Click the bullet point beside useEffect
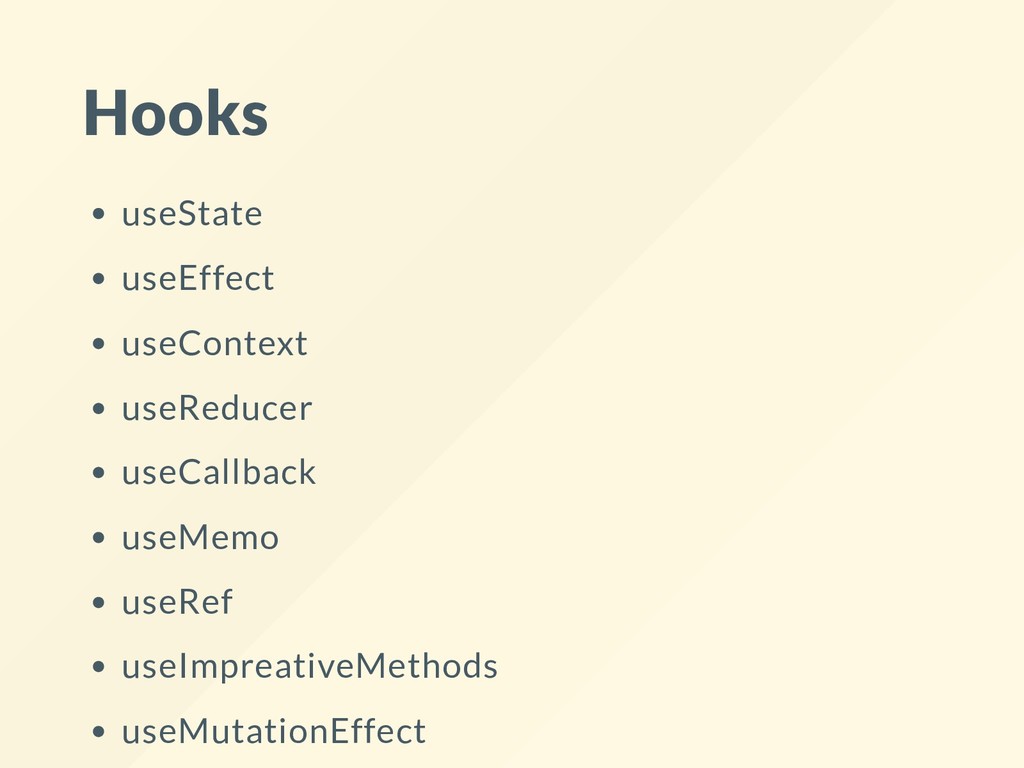The height and width of the screenshot is (768, 1024). pos(99,279)
